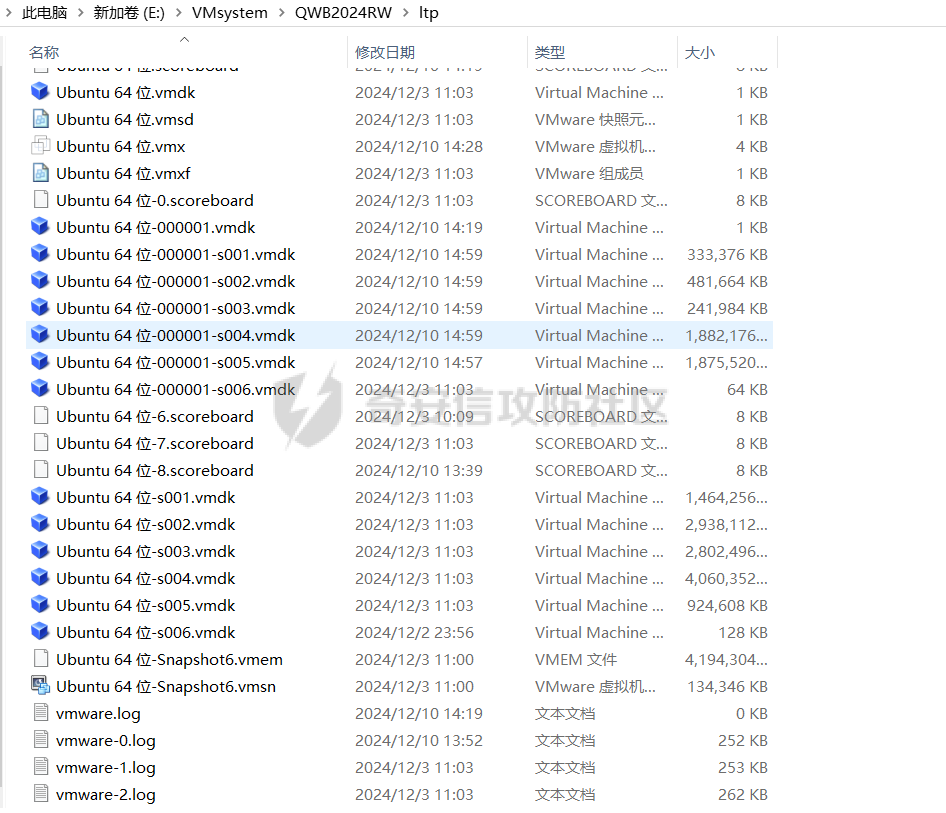
Task: Click the Ubuntu 64 位-Snapshot6.vmsn icon
Action: click(40, 686)
